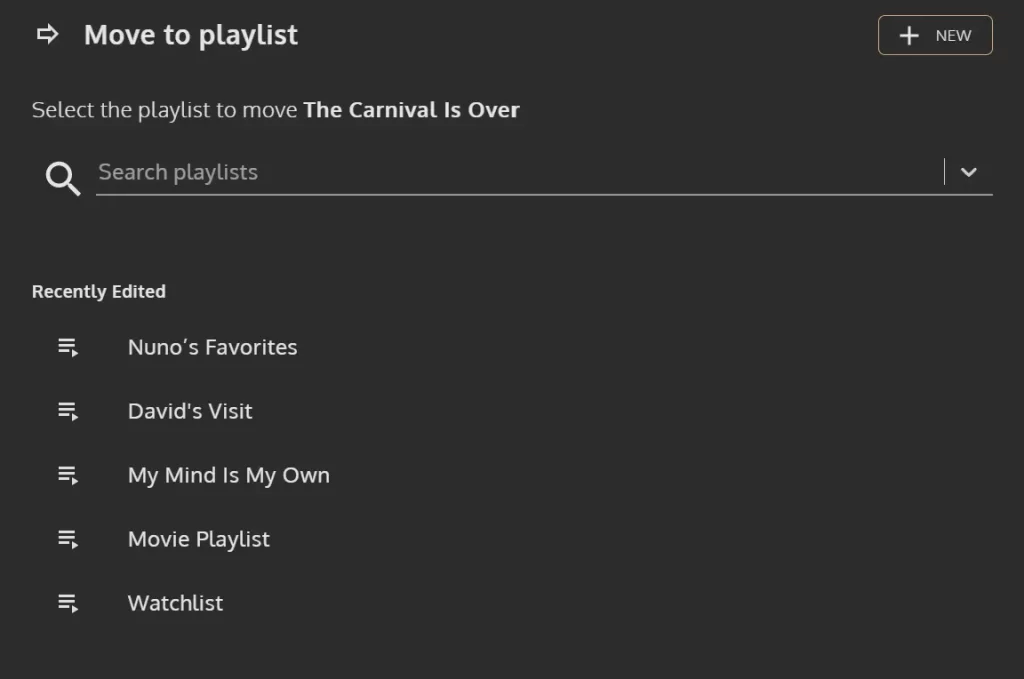This screenshot has height=679, width=1024.
Task: Click the playlist icon beside Movie Playlist
Action: pyautogui.click(x=68, y=539)
